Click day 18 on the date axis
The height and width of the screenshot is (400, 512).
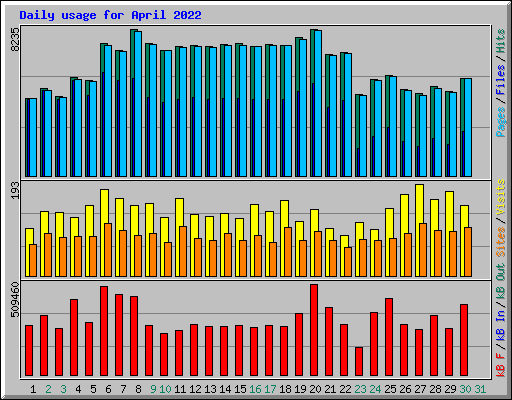(285, 389)
